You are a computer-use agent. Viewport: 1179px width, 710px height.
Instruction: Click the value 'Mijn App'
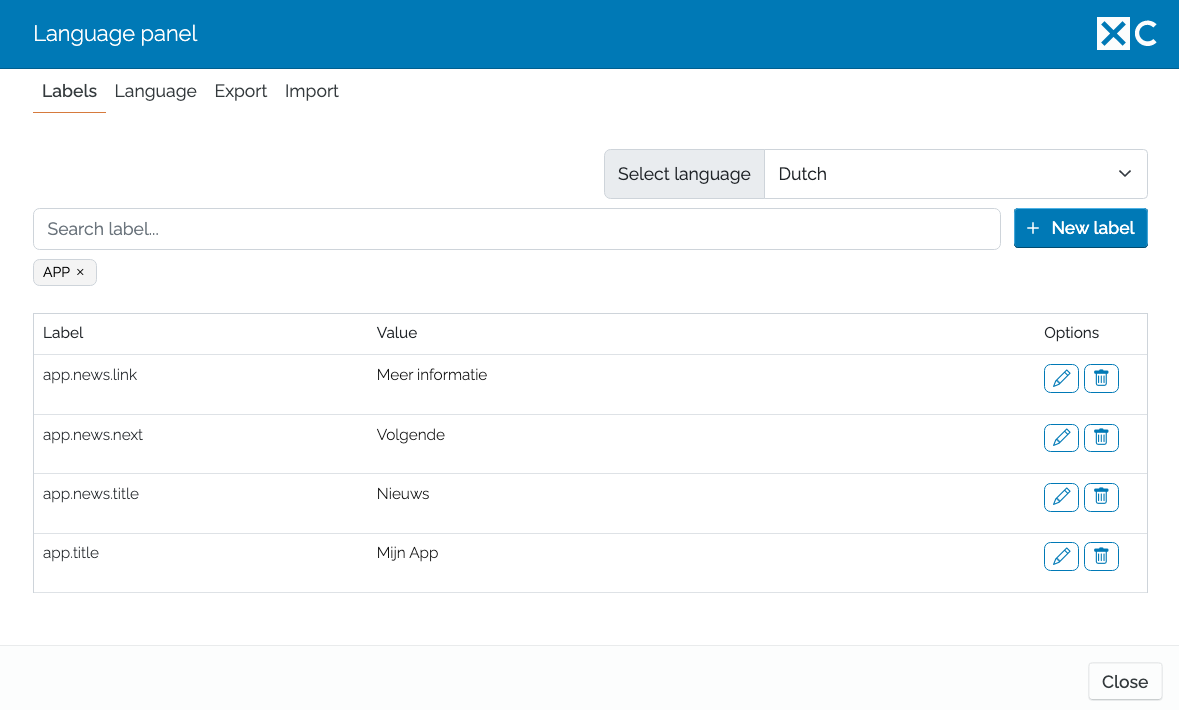(408, 553)
